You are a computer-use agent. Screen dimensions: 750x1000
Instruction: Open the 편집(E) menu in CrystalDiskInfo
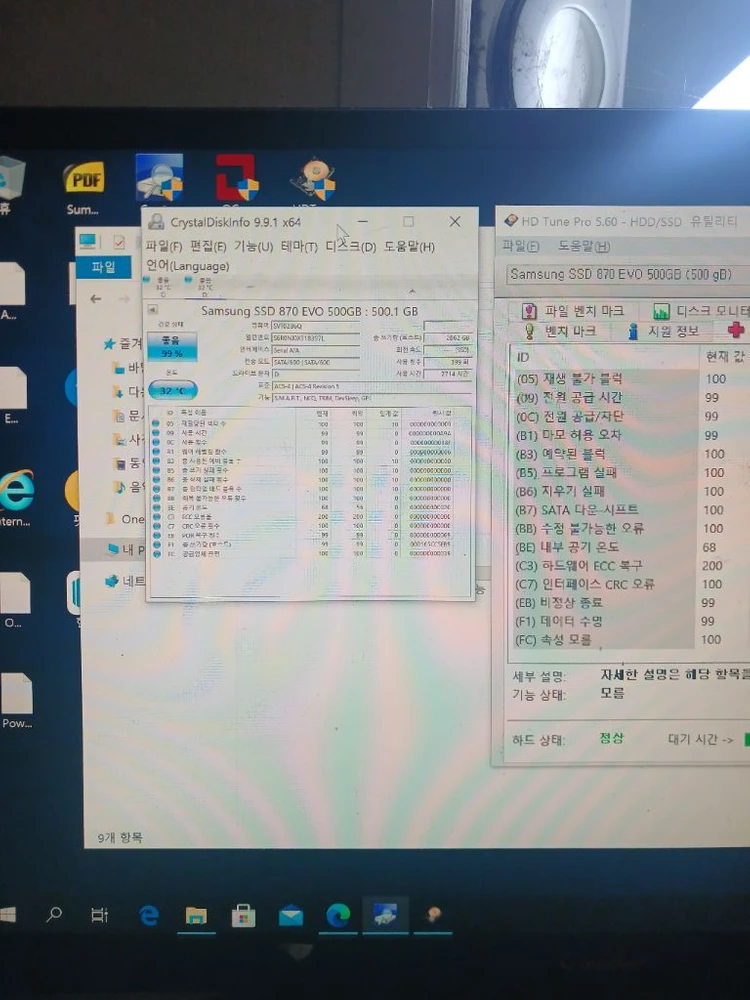pos(208,246)
